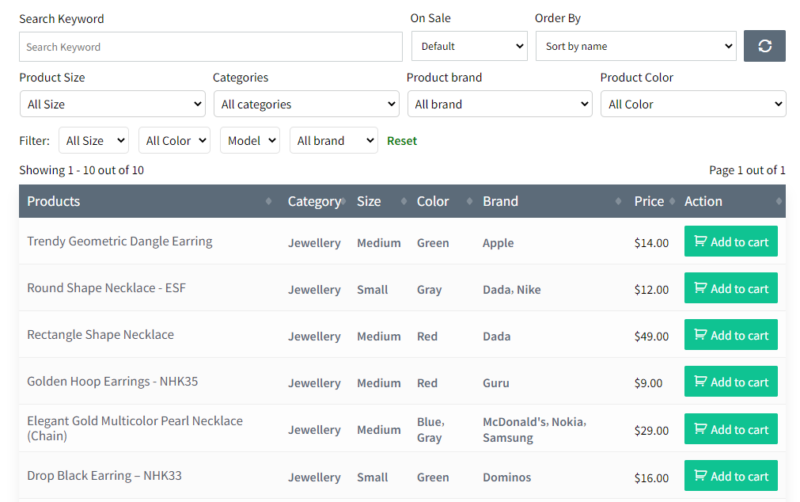Sort table by Size column arrow

(404, 201)
